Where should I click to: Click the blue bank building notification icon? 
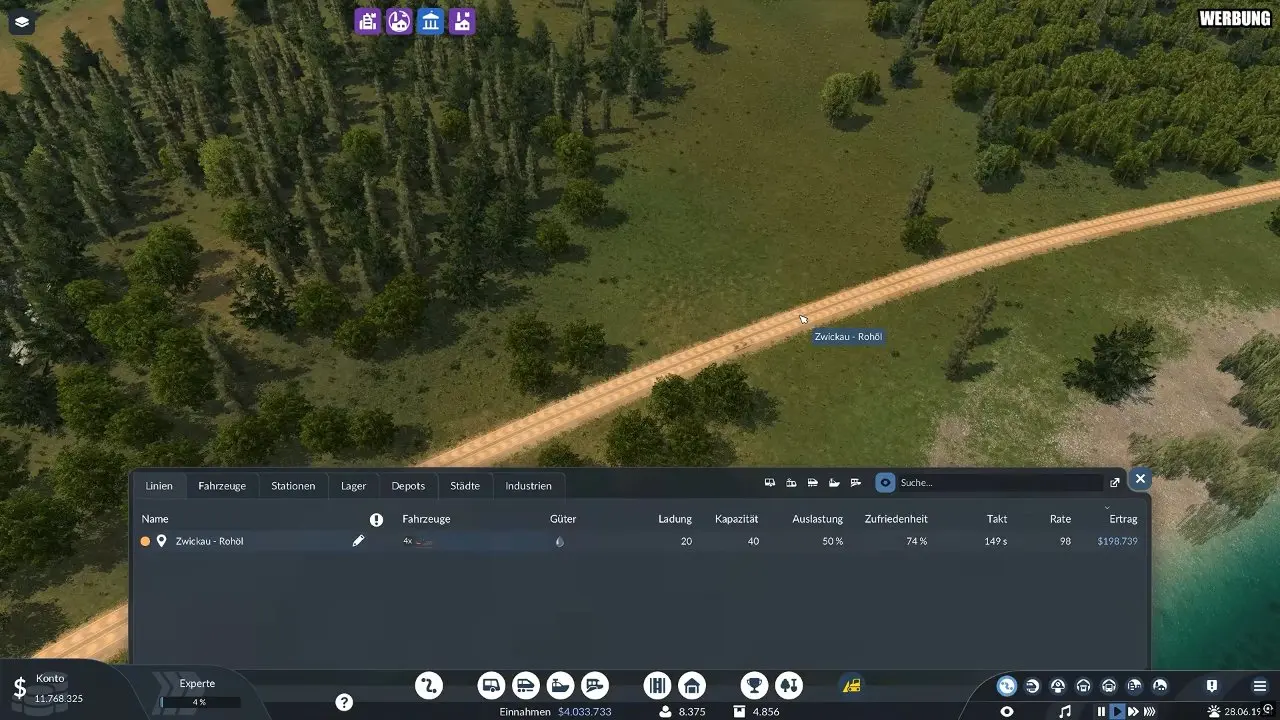[x=430, y=21]
